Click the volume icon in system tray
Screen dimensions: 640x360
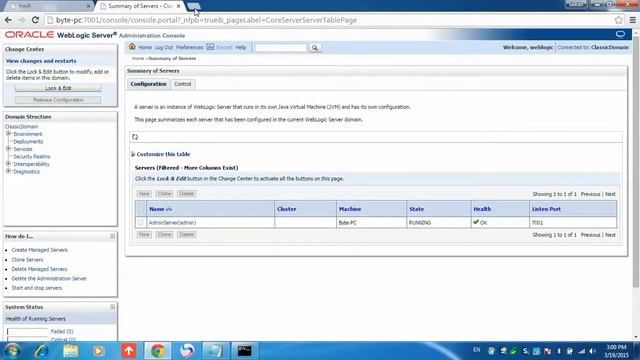click(x=592, y=351)
